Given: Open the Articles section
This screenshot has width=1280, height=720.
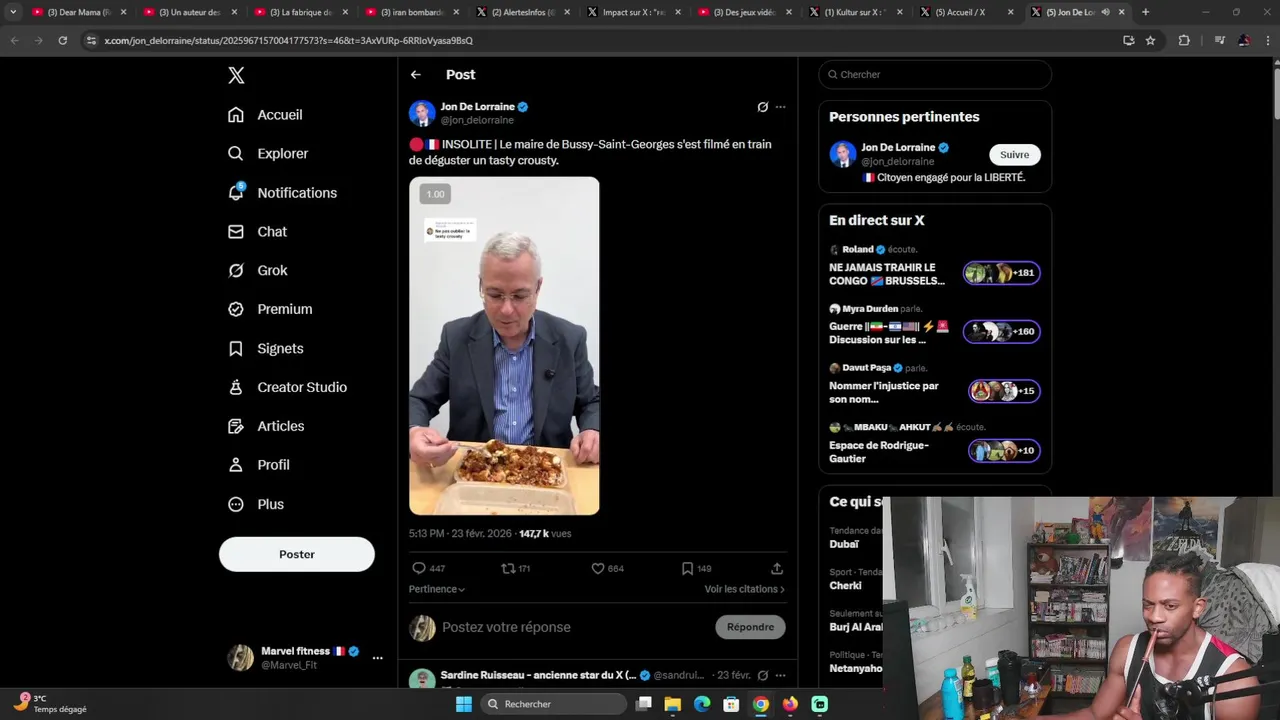Looking at the screenshot, I should pyautogui.click(x=266, y=427).
